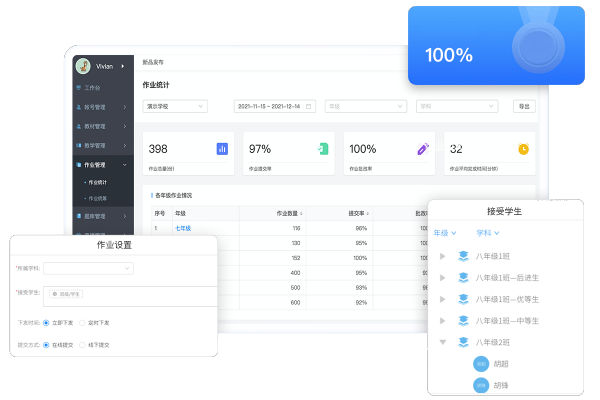Click the yellow clock icon in the stats card
Image resolution: width=600 pixels, height=400 pixels.
click(523, 149)
